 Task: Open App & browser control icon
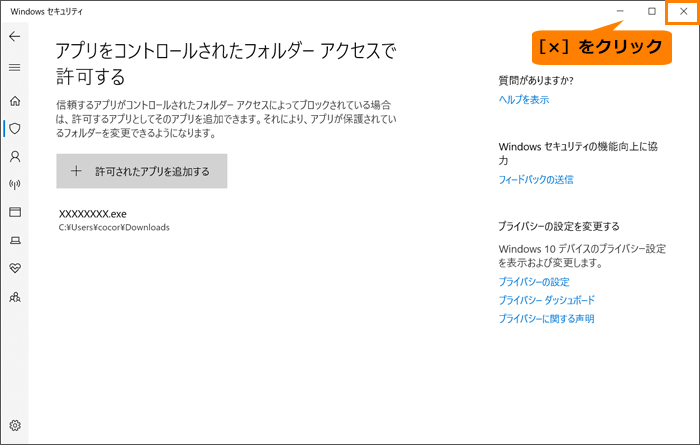click(x=15, y=212)
